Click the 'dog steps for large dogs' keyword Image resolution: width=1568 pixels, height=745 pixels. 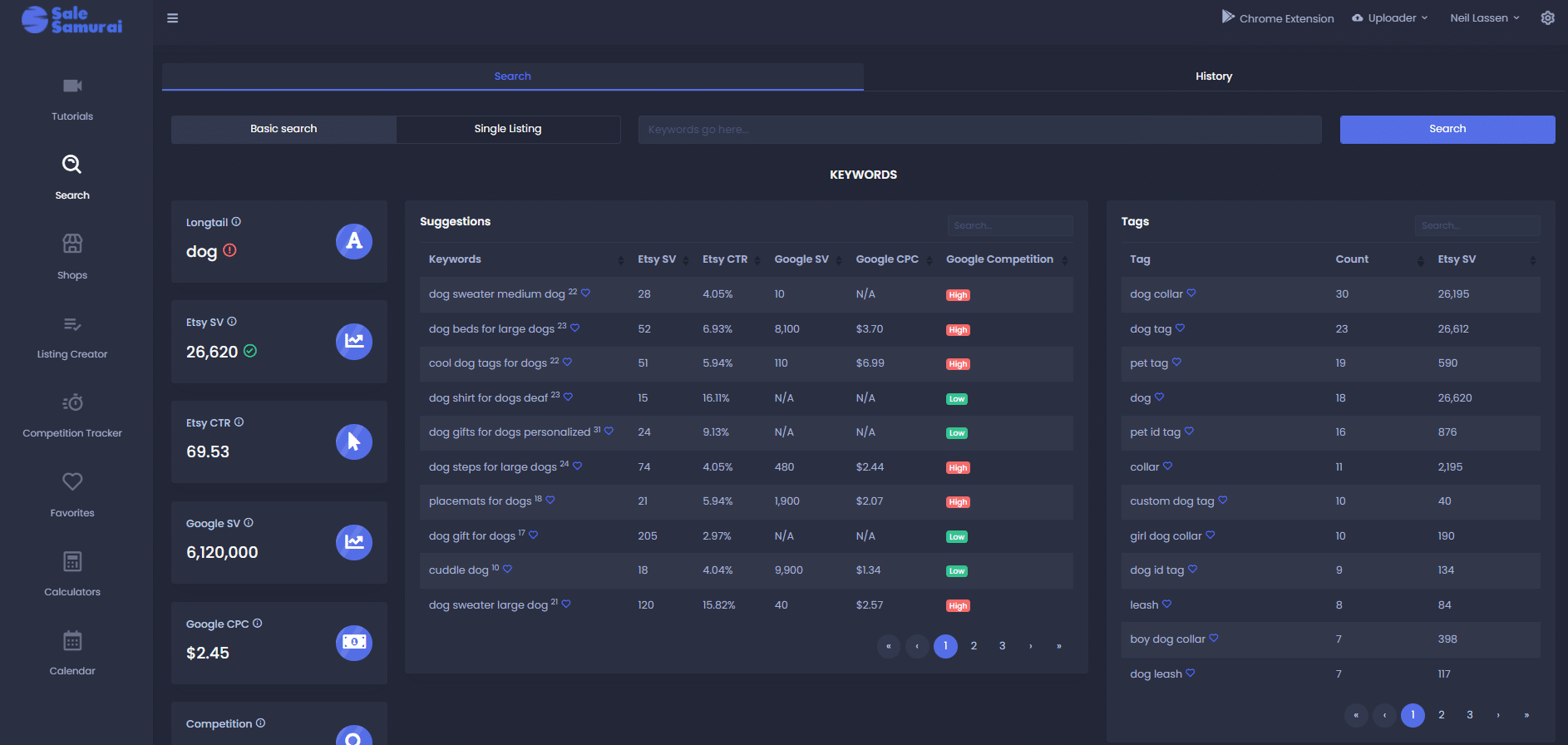(x=493, y=467)
